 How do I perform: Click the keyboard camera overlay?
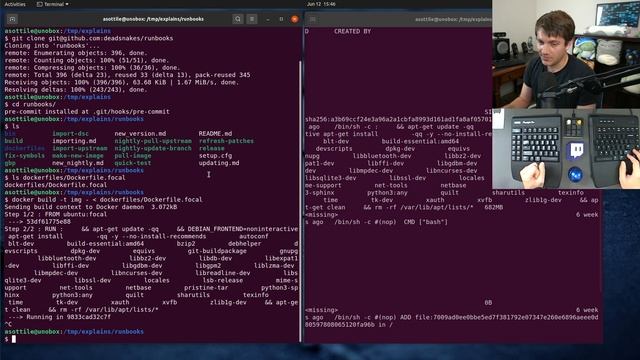point(566,149)
